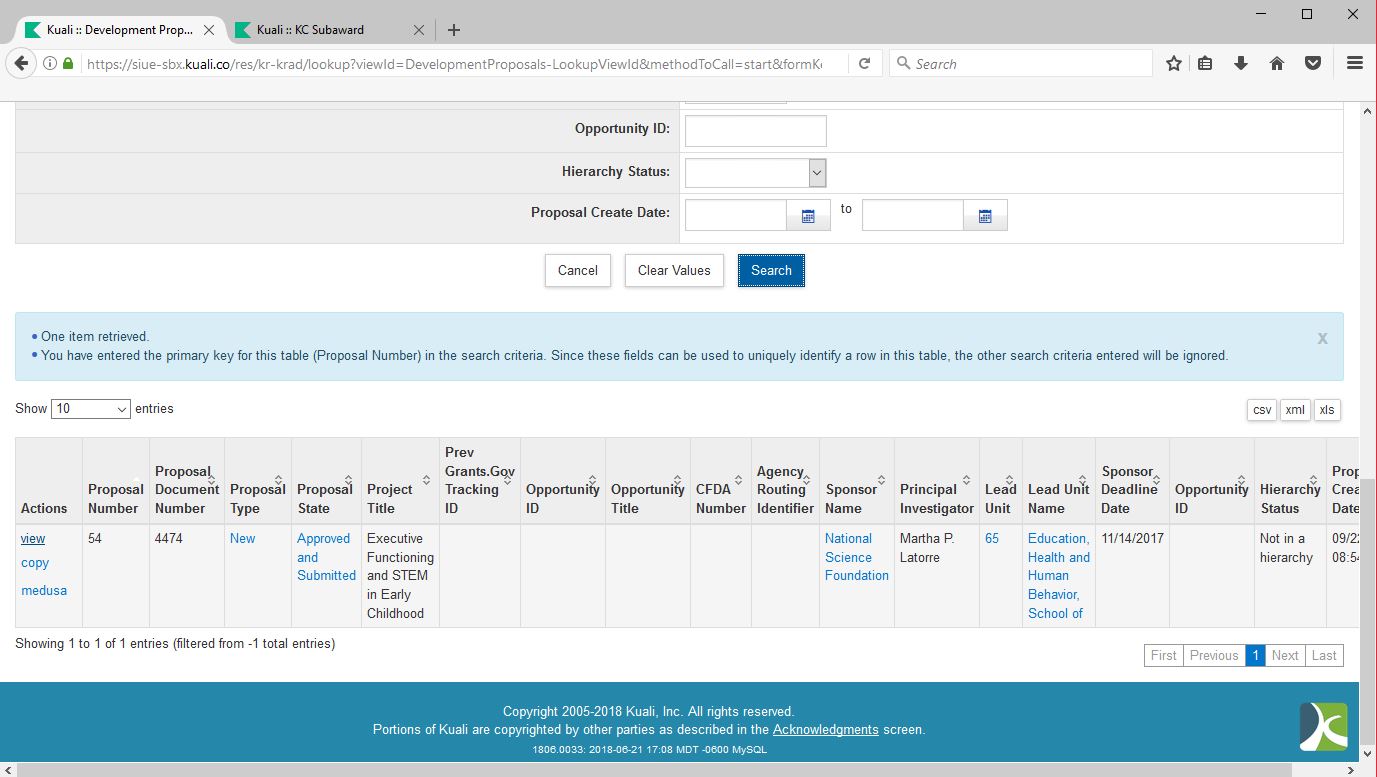1377x777 pixels.
Task: Open the Firefox downloads arrow icon
Action: [x=1241, y=63]
